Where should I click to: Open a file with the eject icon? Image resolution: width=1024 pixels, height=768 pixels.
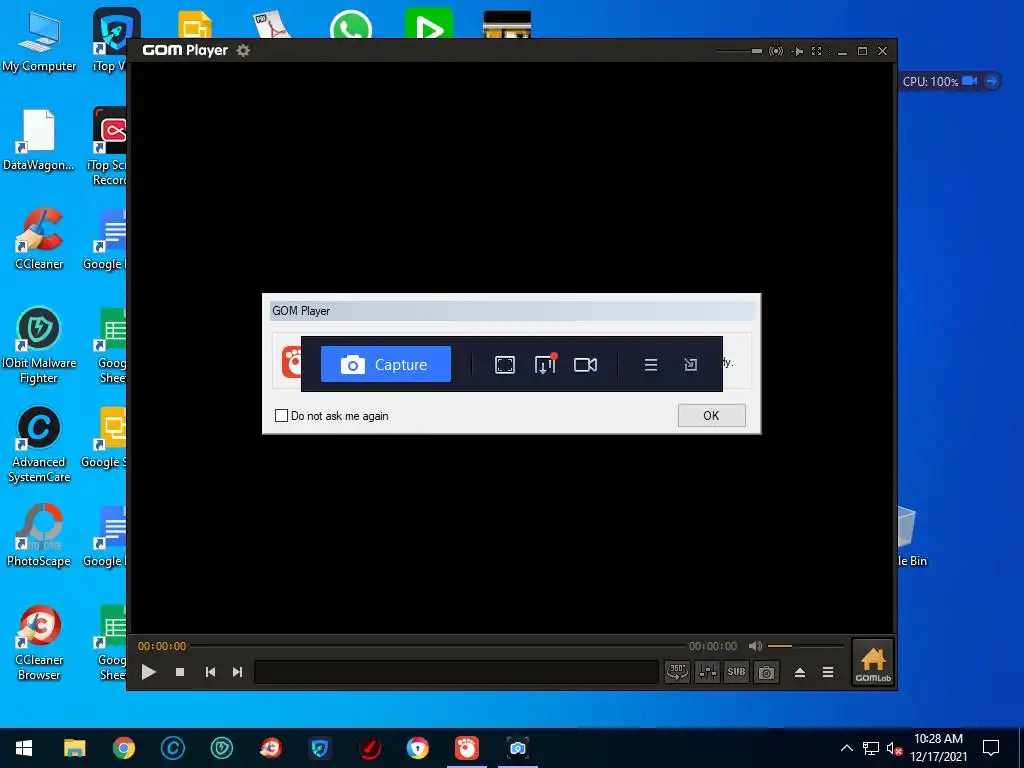(799, 672)
